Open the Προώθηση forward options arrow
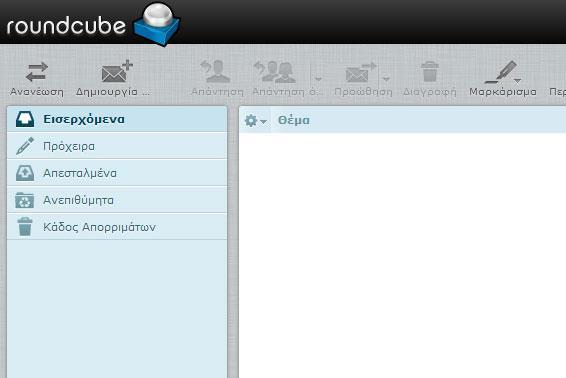This screenshot has width=566, height=378. point(386,78)
